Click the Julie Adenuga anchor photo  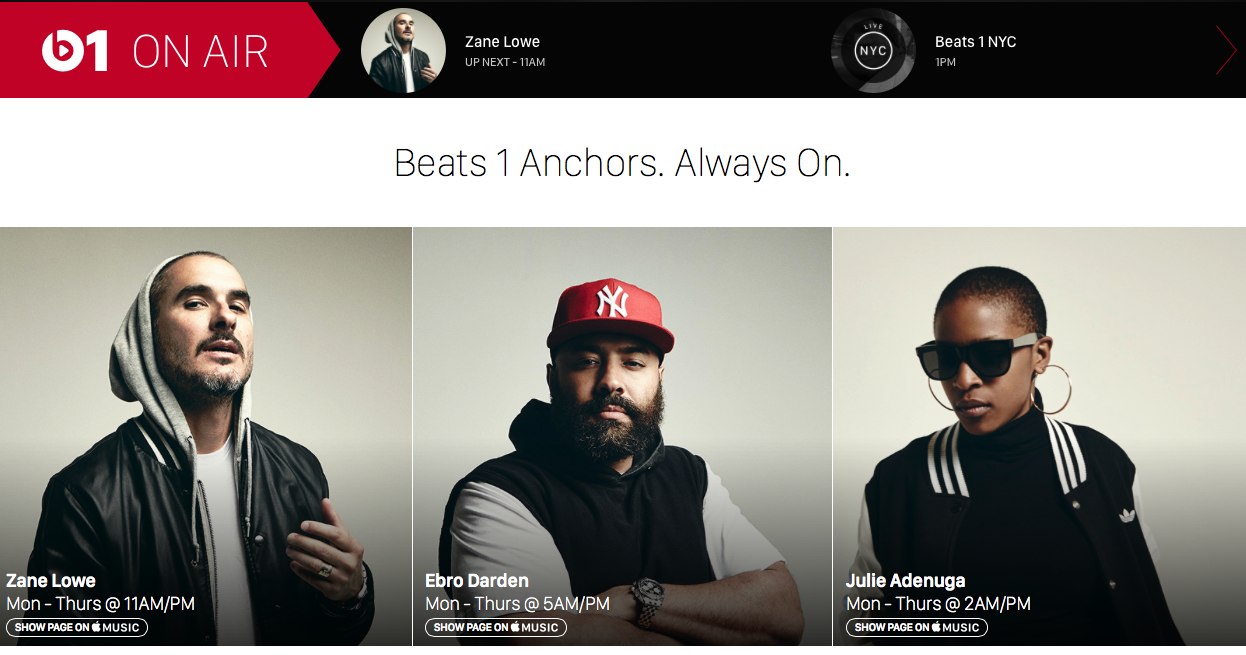coord(1039,436)
